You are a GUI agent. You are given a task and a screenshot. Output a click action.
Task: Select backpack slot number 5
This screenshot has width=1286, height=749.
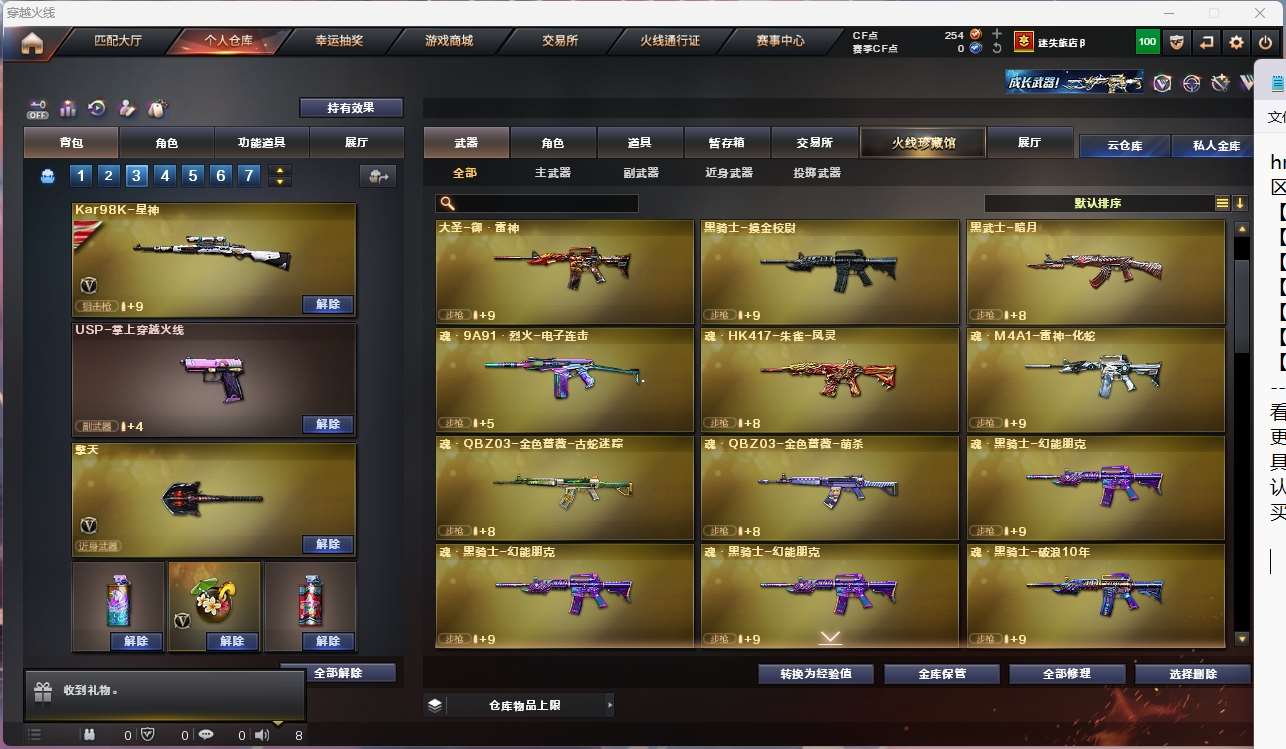pyautogui.click(x=193, y=176)
